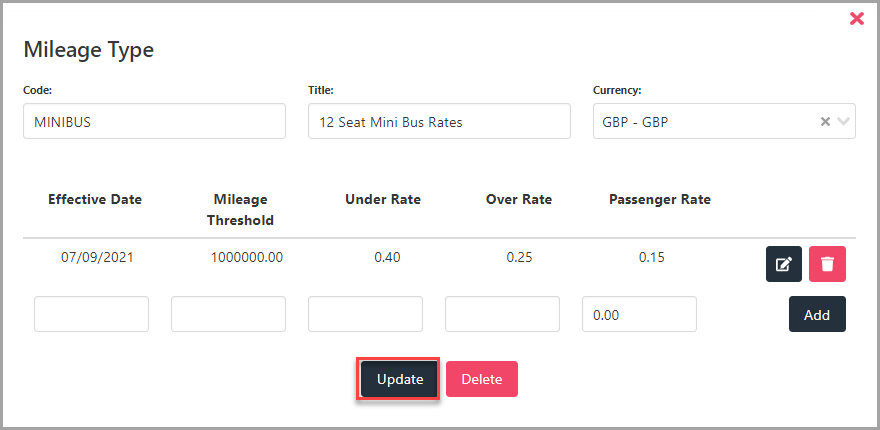Click the pink Delete button
This screenshot has height=430, width=880.
coord(482,379)
